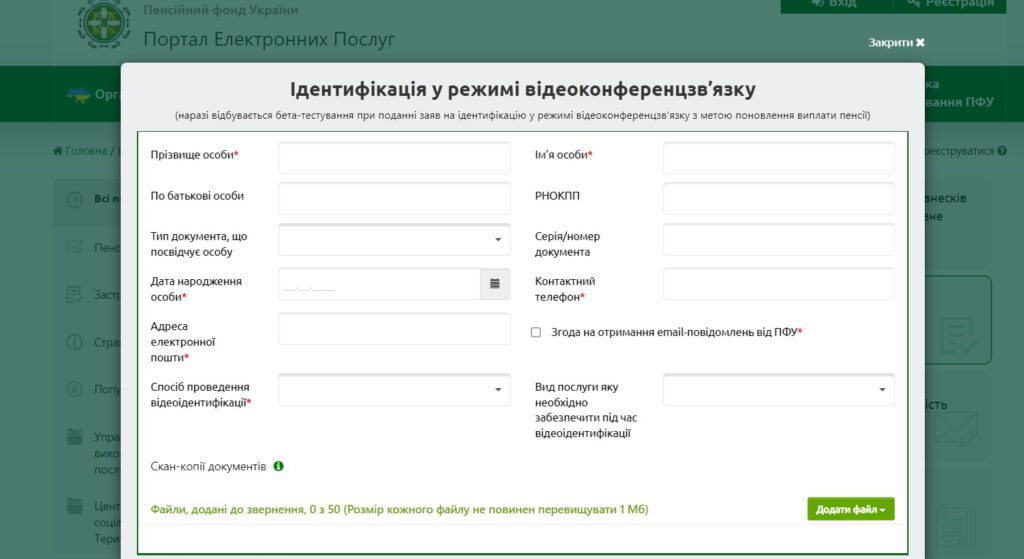The width and height of the screenshot is (1024, 559).
Task: Open the Вид послуги dropdown list
Action: point(778,389)
